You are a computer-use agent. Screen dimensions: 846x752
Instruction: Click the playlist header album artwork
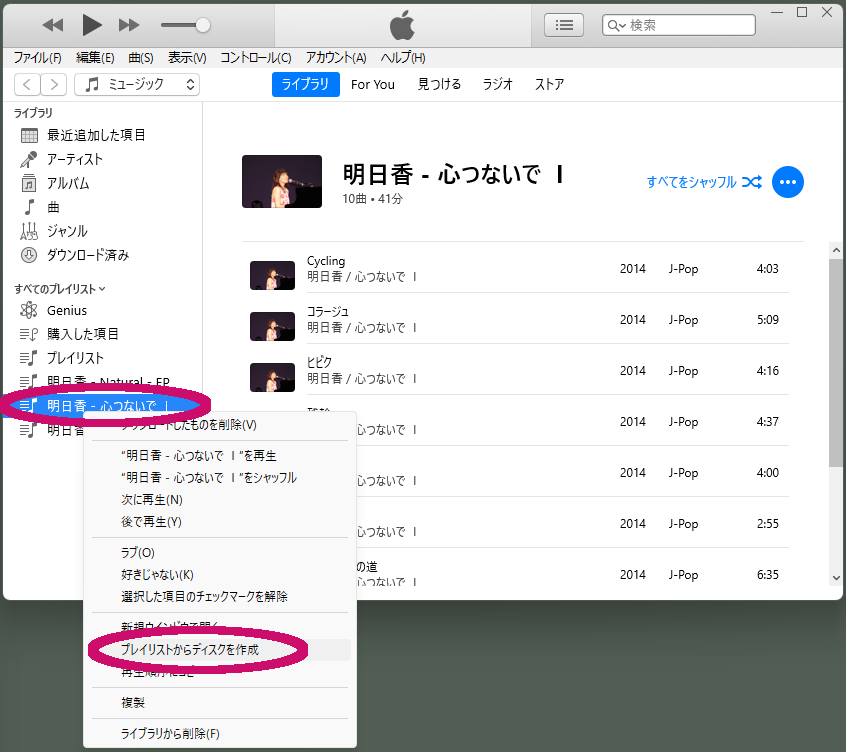point(282,181)
